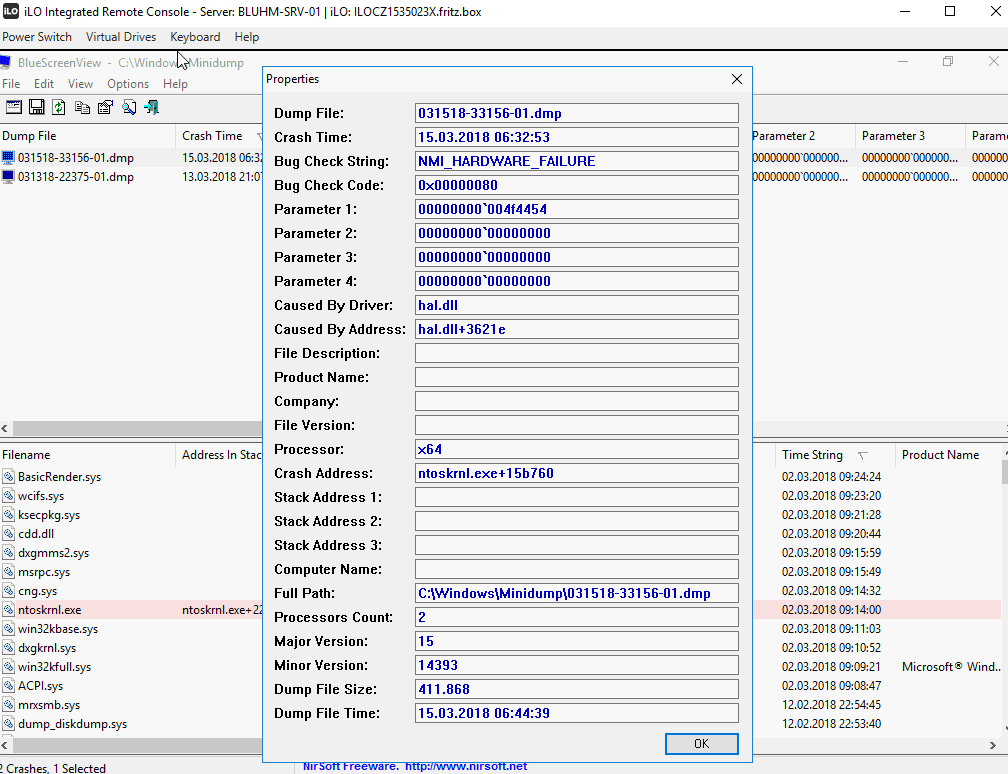The image size is (1008, 774).
Task: Click the file icon next to win32kbase.sys
Action: pyautogui.click(x=8, y=629)
